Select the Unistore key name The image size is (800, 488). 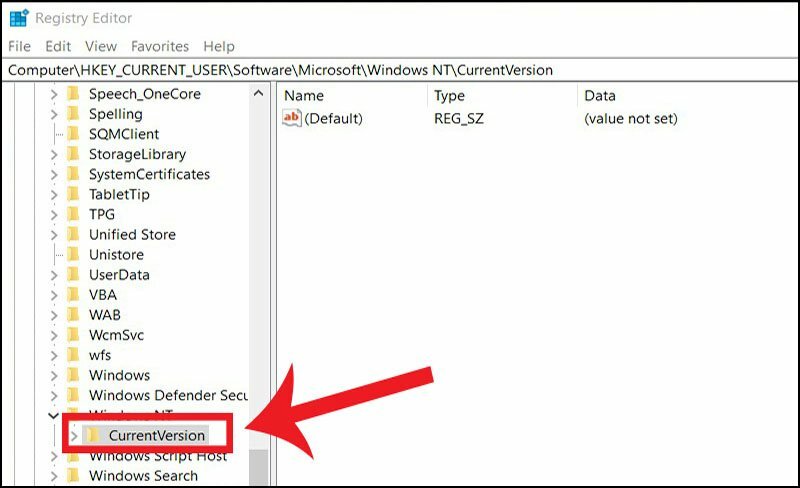pyautogui.click(x=116, y=255)
